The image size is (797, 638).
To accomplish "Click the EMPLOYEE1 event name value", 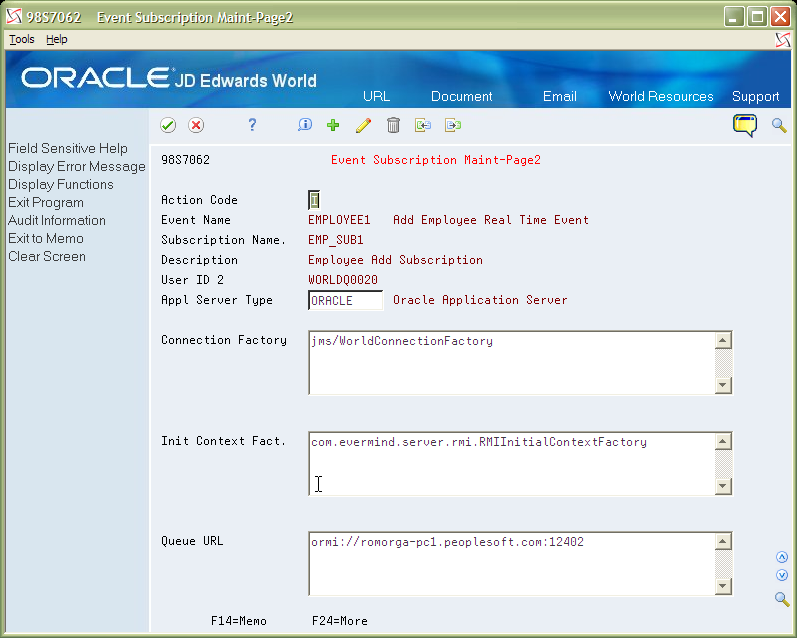I will [x=339, y=220].
